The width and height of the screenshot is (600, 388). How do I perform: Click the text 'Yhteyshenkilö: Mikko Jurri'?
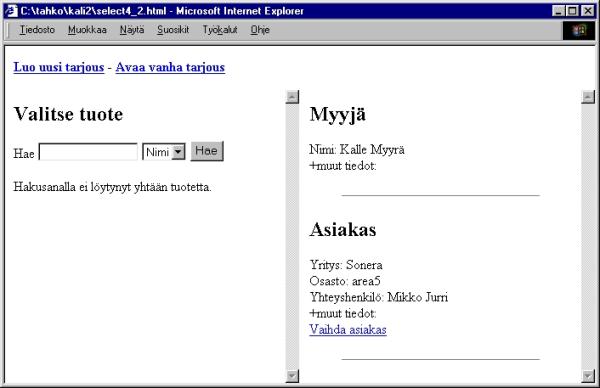[378, 297]
